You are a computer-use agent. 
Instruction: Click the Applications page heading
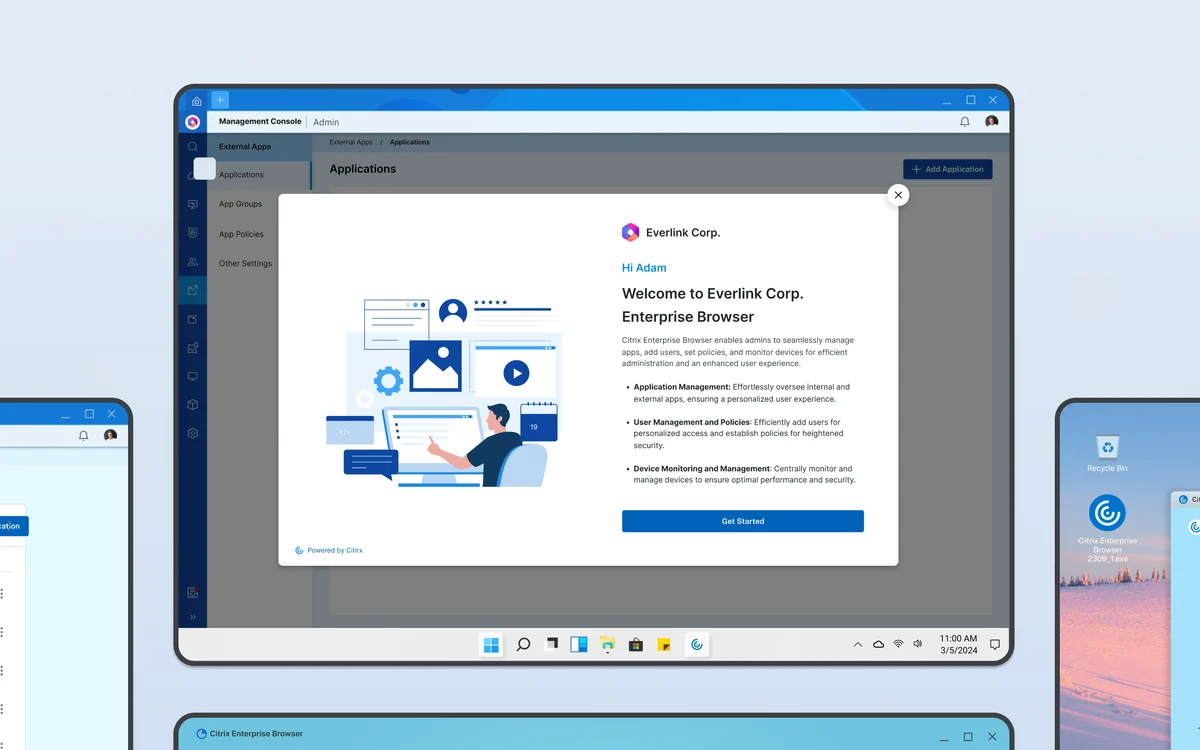[x=363, y=169]
